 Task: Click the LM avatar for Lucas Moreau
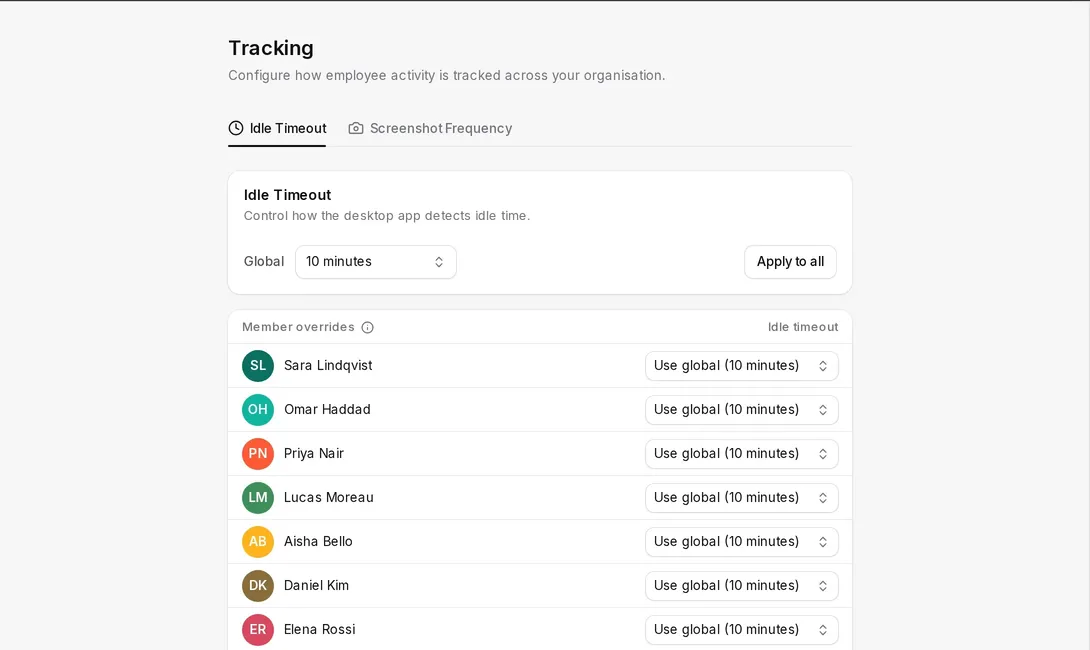[258, 498]
